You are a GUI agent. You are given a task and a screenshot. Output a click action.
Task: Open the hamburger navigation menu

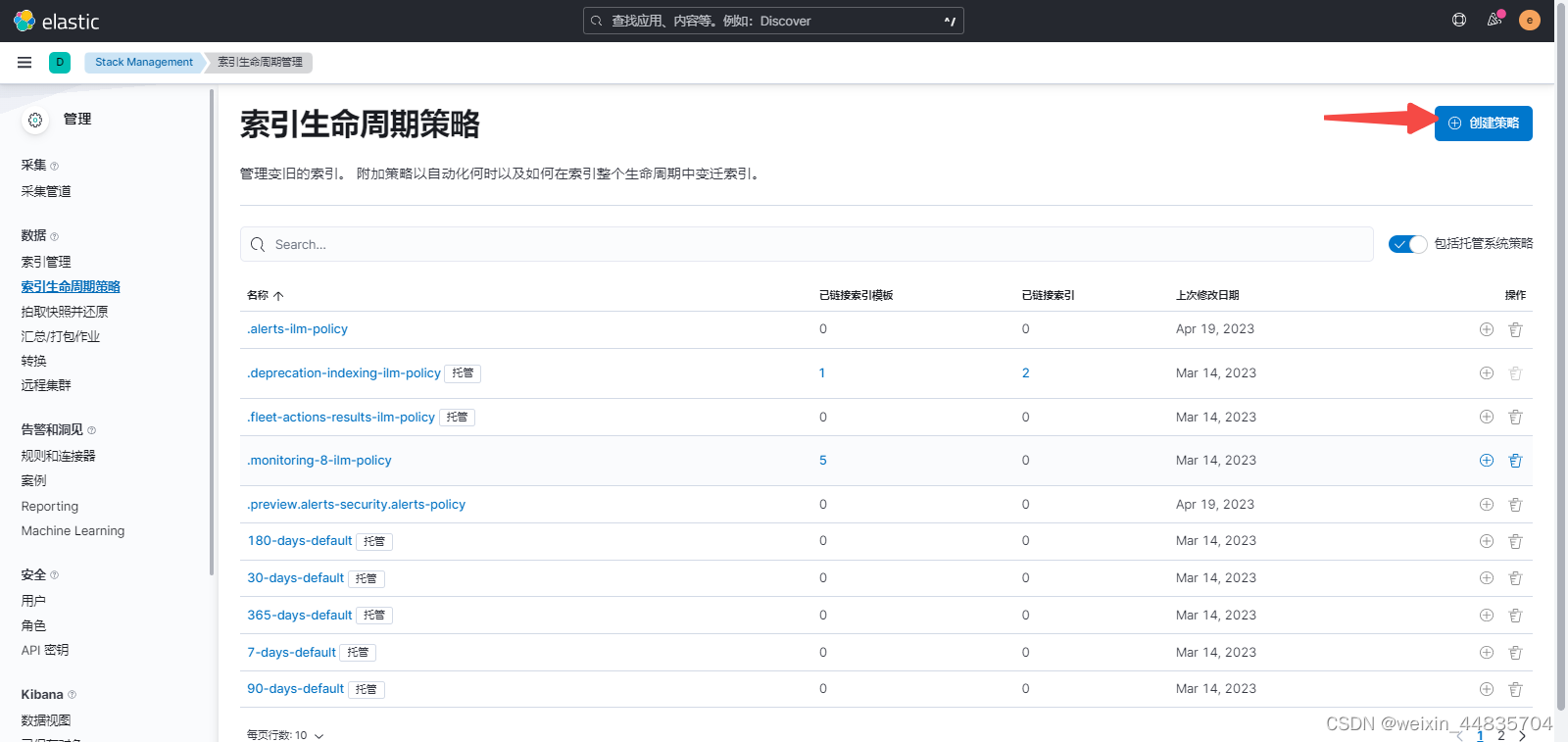point(24,62)
